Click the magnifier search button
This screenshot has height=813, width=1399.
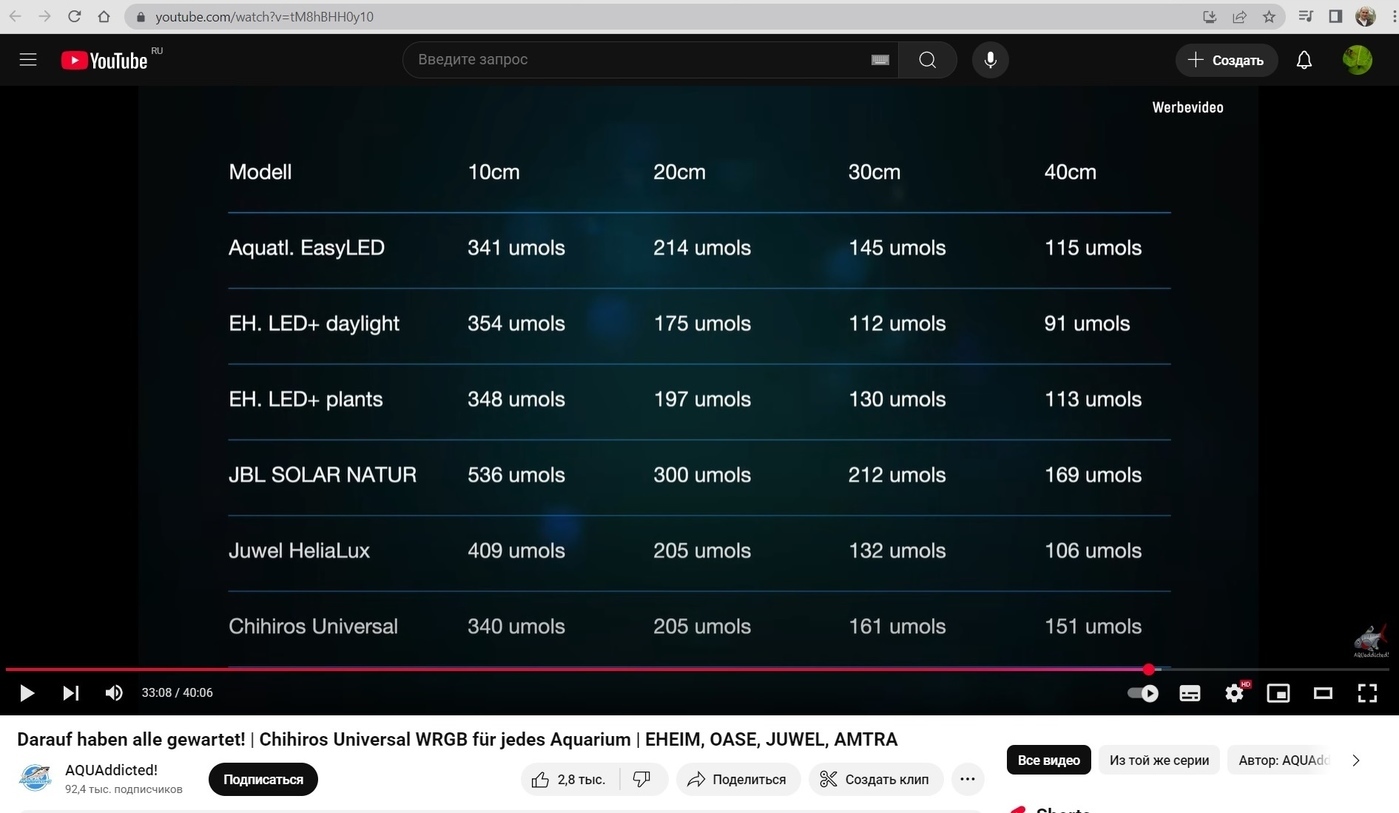point(927,60)
